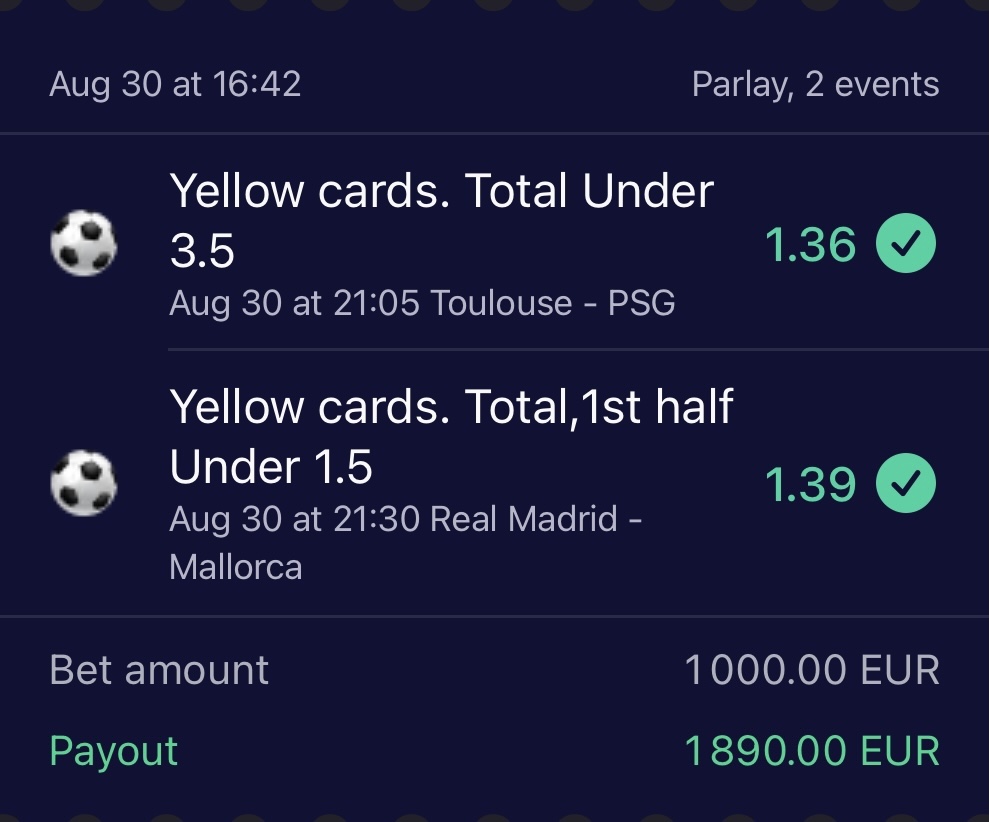Select the 1.39 odds value
Screen dimensions: 989x822
810,485
